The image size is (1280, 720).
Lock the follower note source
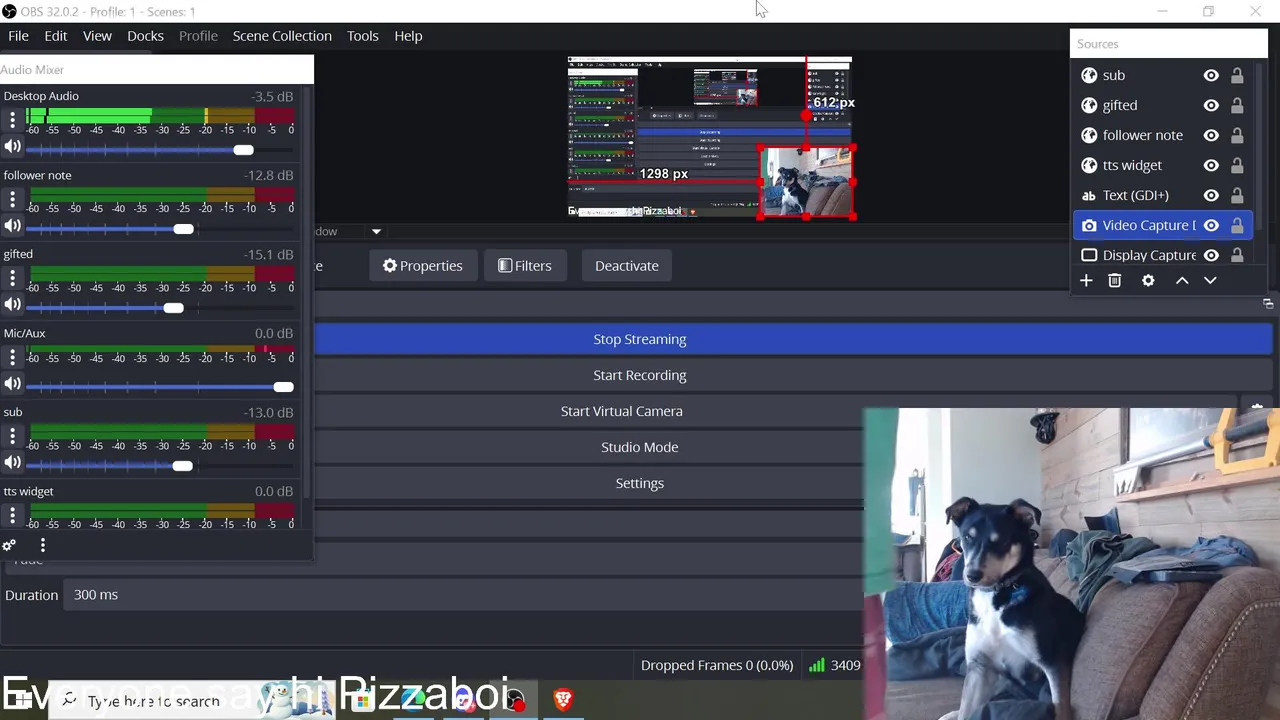tap(1237, 135)
